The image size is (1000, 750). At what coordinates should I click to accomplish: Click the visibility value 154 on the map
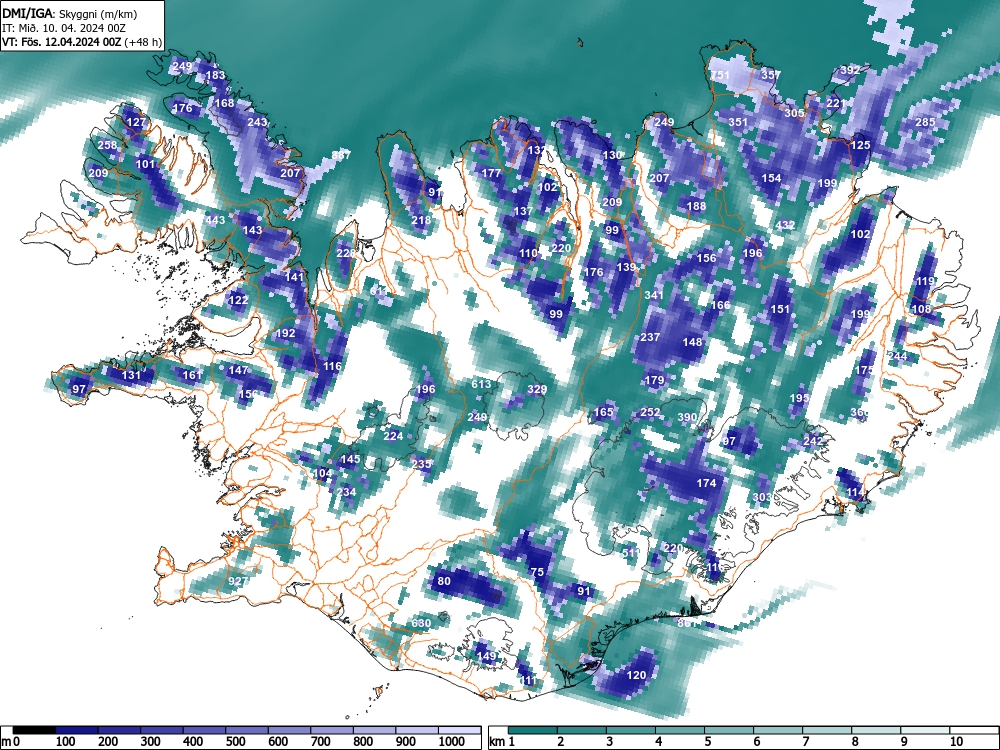coord(771,178)
